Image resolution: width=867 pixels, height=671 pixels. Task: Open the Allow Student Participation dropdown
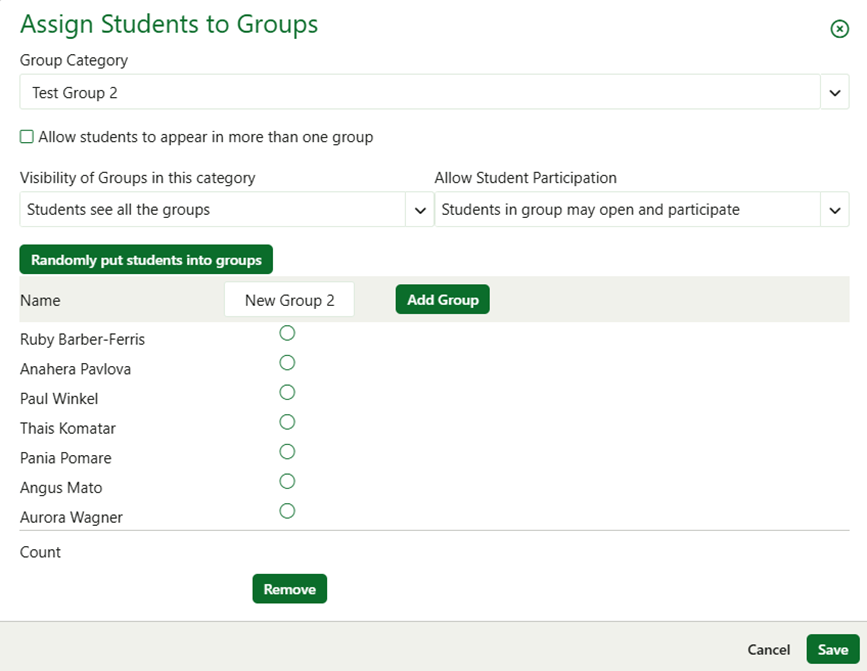click(x=836, y=210)
